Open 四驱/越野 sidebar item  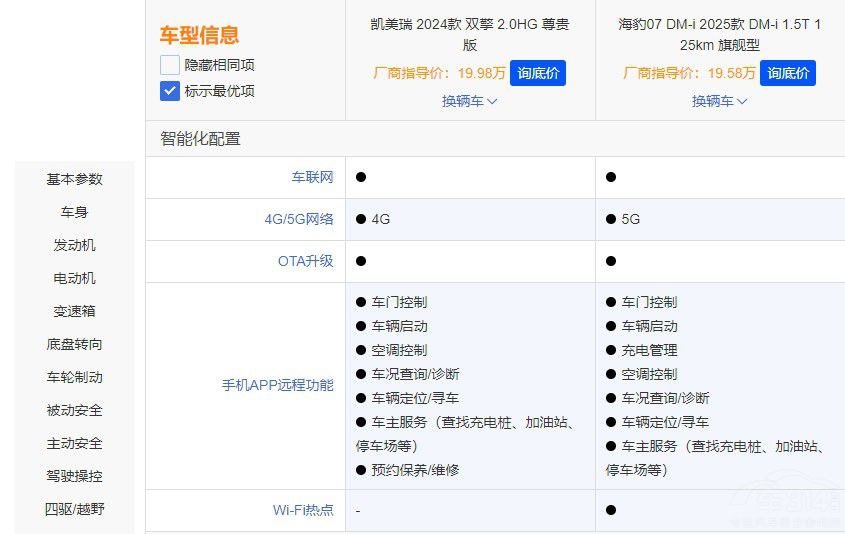coord(74,509)
